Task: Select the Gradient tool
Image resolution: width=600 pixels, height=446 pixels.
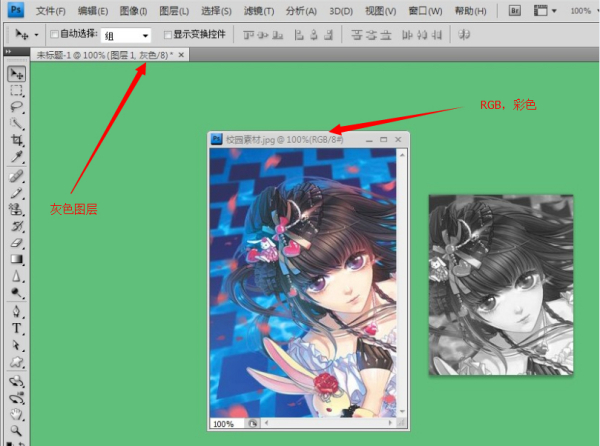Action: [x=17, y=260]
